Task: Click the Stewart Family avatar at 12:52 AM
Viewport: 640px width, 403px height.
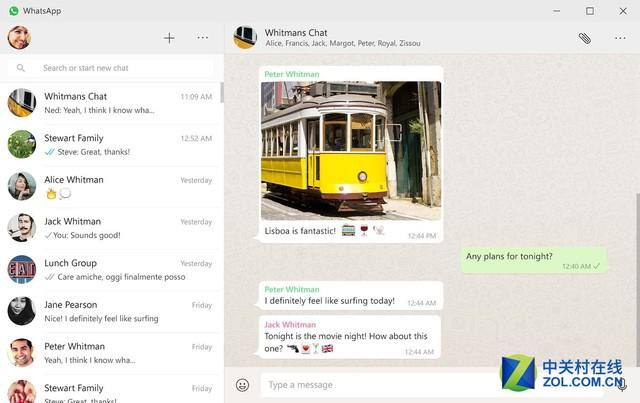Action: click(x=22, y=145)
